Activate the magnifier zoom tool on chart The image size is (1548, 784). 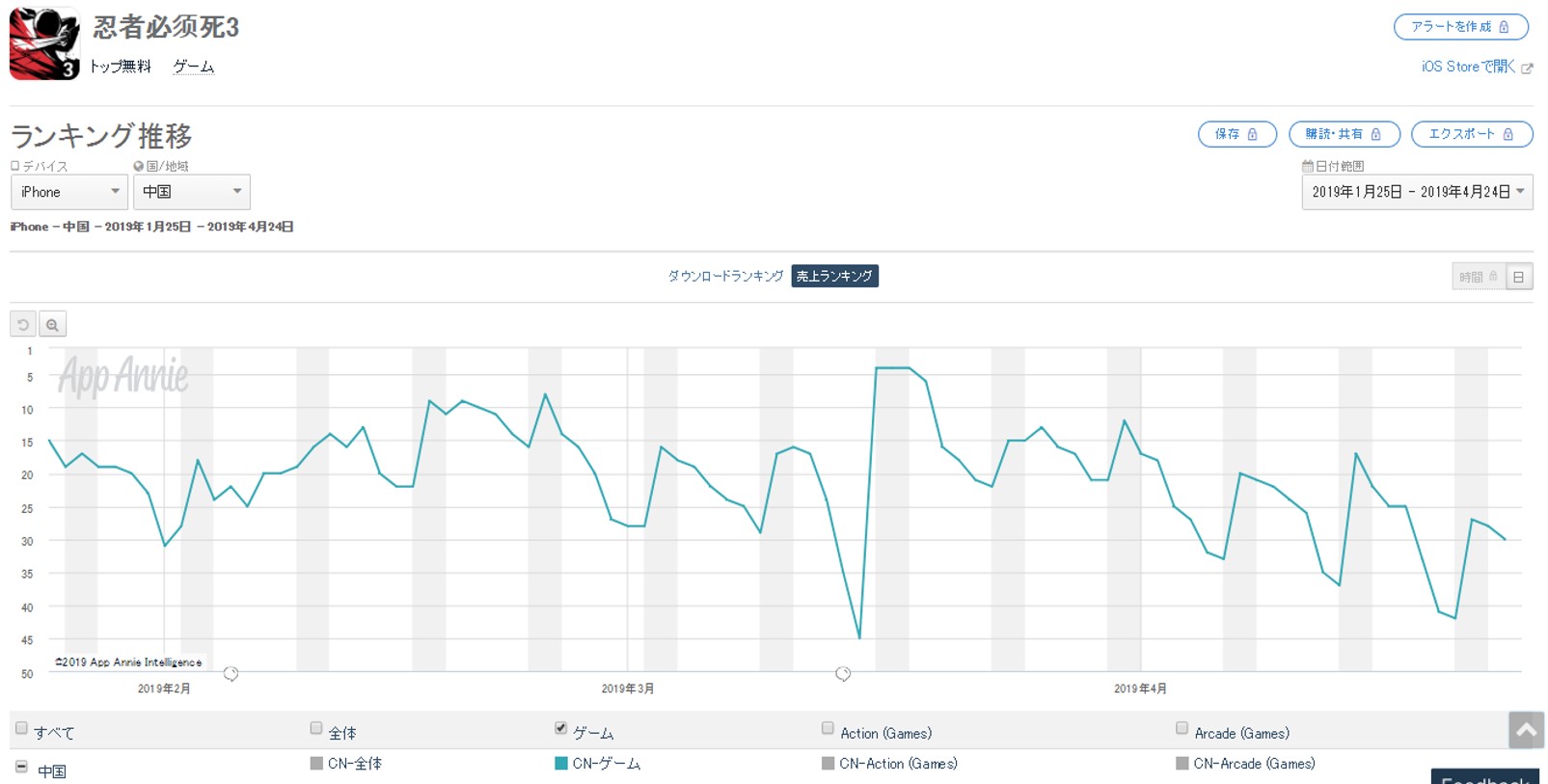tap(53, 325)
